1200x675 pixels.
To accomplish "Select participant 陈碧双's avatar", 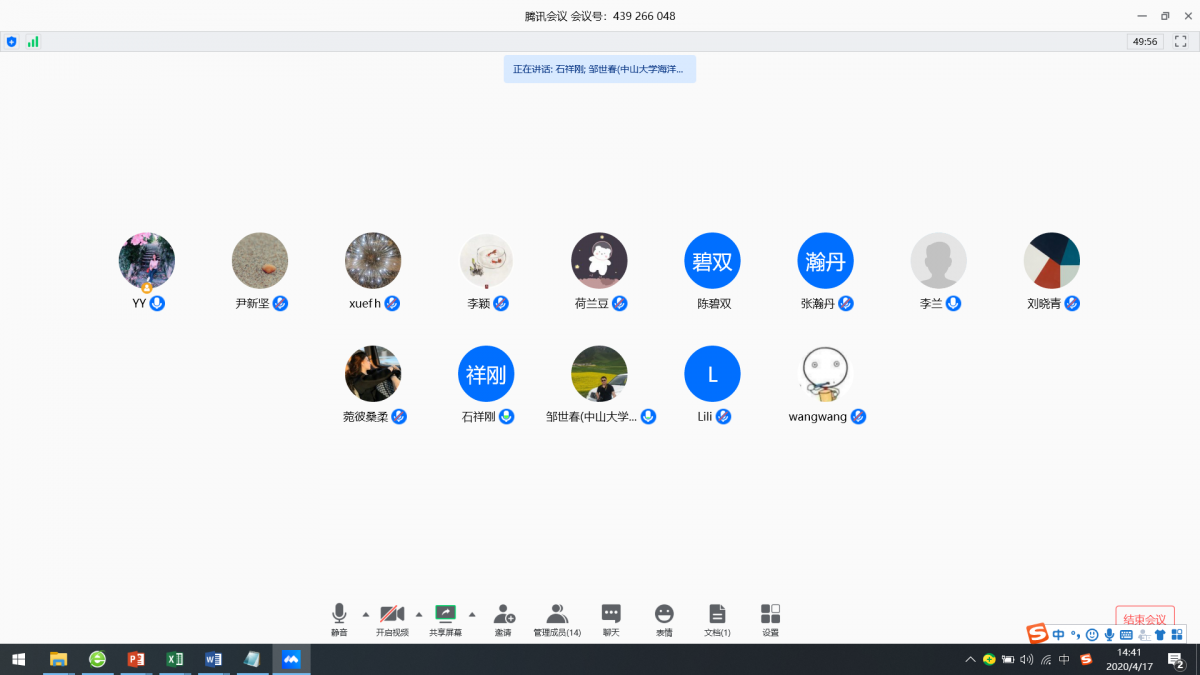I will click(712, 261).
